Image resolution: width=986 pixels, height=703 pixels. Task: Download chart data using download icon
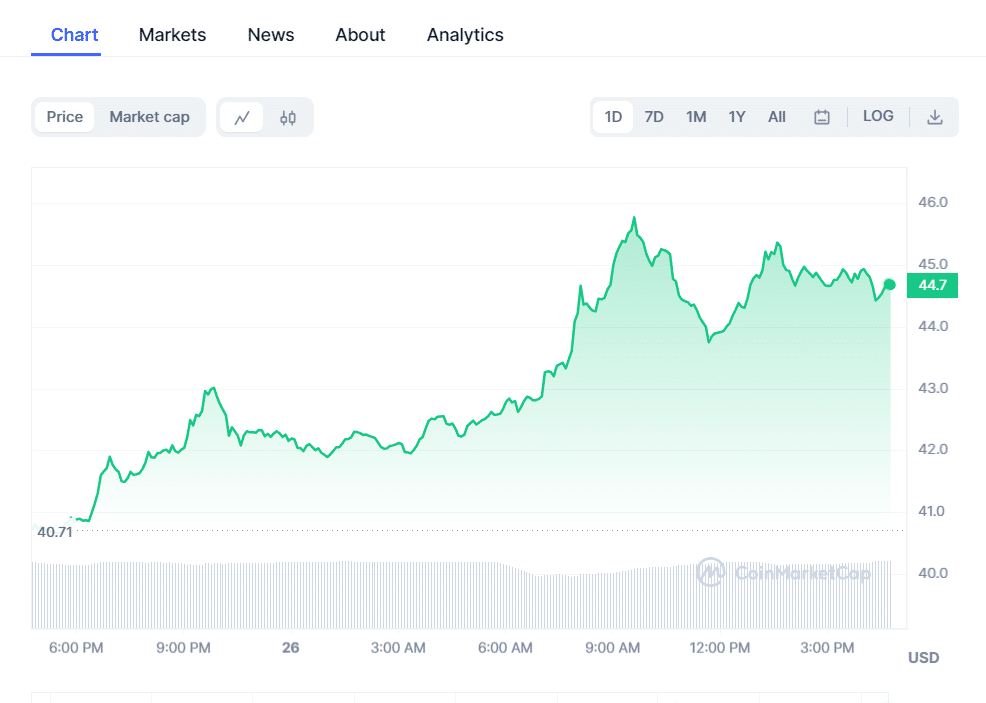point(935,117)
